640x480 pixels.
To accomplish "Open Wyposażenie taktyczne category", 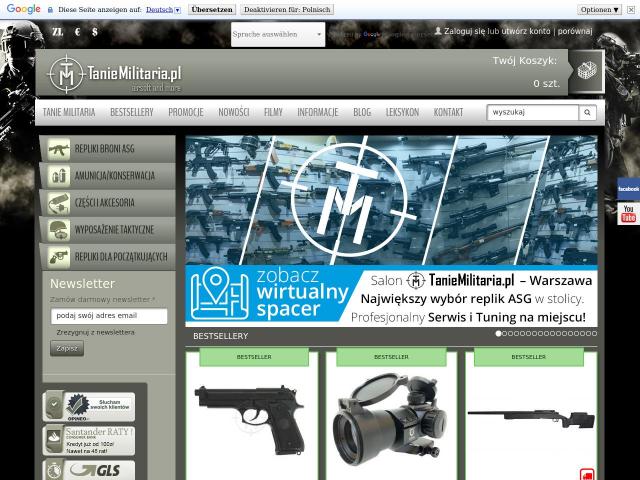I will pos(108,230).
